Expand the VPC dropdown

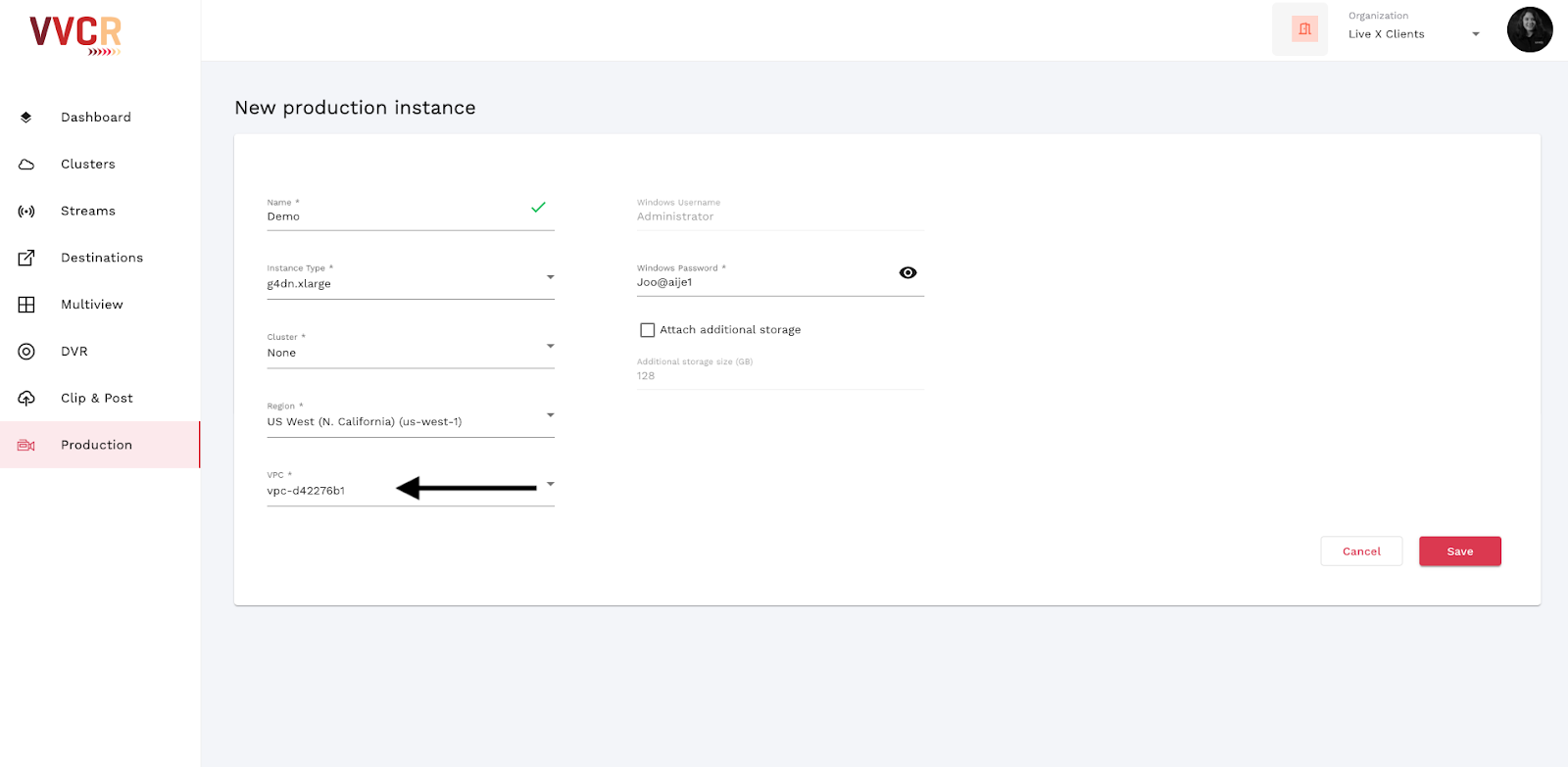[x=551, y=484]
